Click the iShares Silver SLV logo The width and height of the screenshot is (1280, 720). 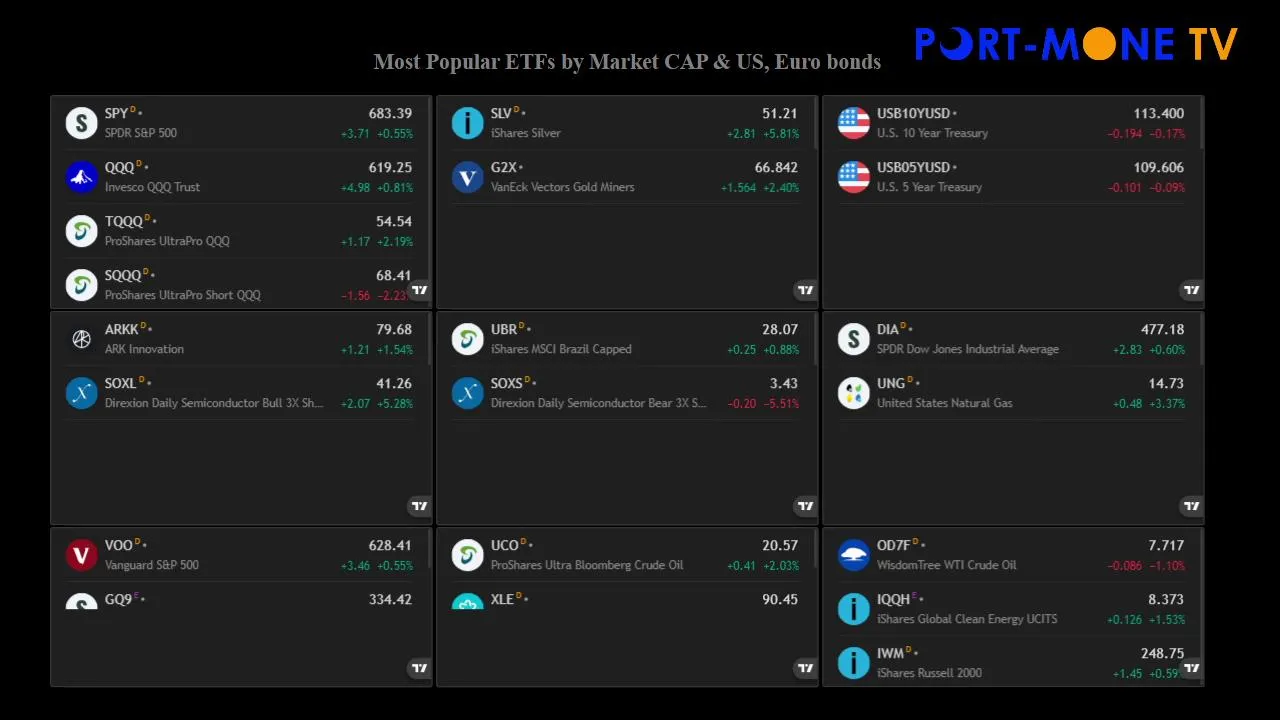pyautogui.click(x=467, y=123)
